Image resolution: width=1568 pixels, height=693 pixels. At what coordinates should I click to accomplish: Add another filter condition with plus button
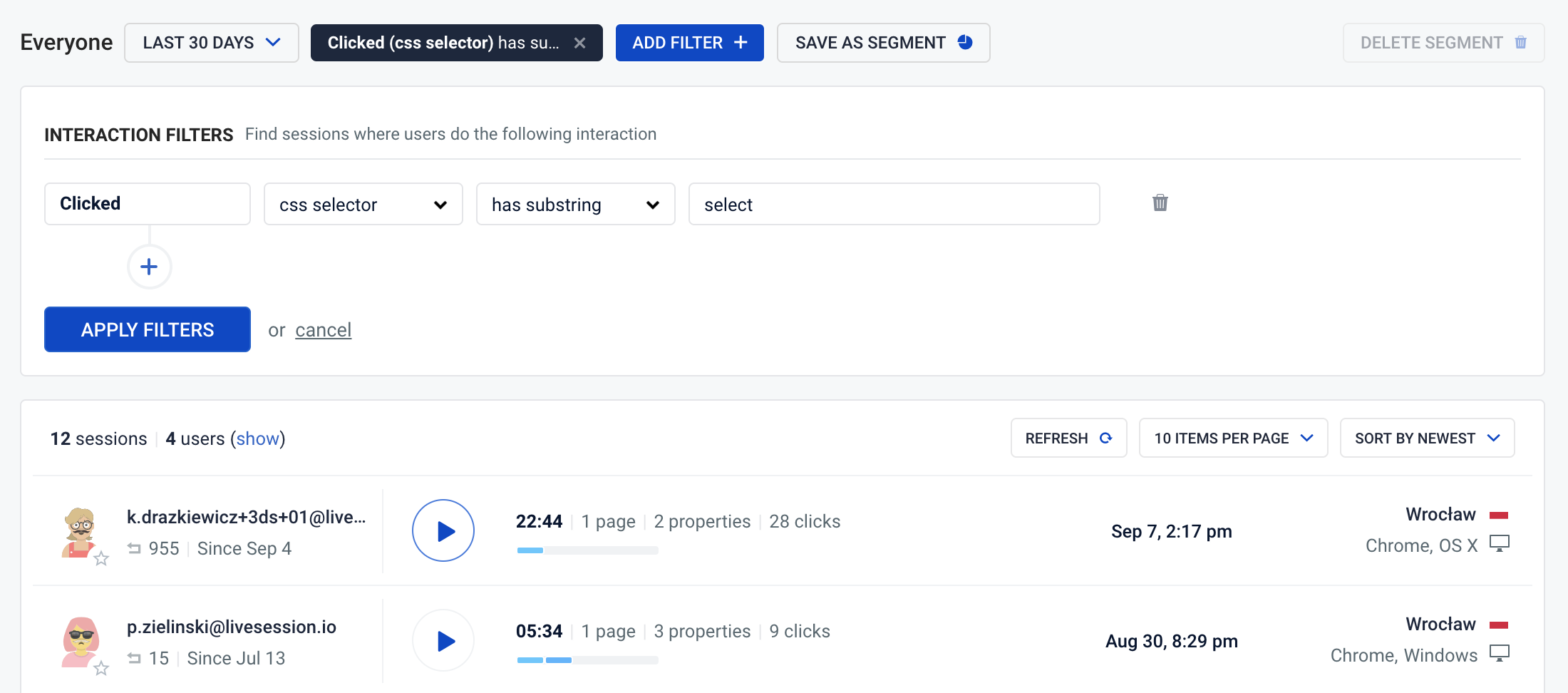[149, 266]
